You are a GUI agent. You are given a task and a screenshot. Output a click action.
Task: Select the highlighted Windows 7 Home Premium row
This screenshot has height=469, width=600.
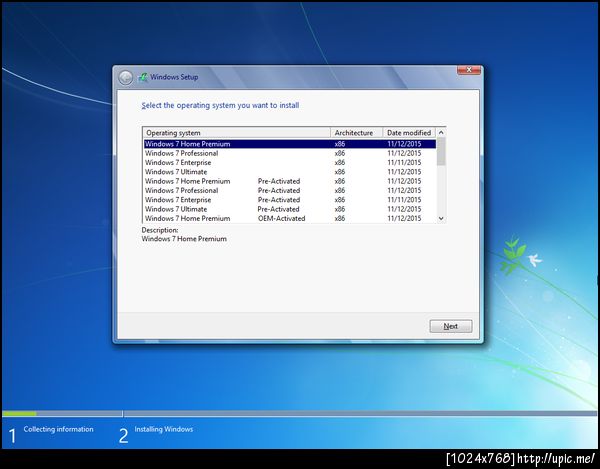coord(290,144)
